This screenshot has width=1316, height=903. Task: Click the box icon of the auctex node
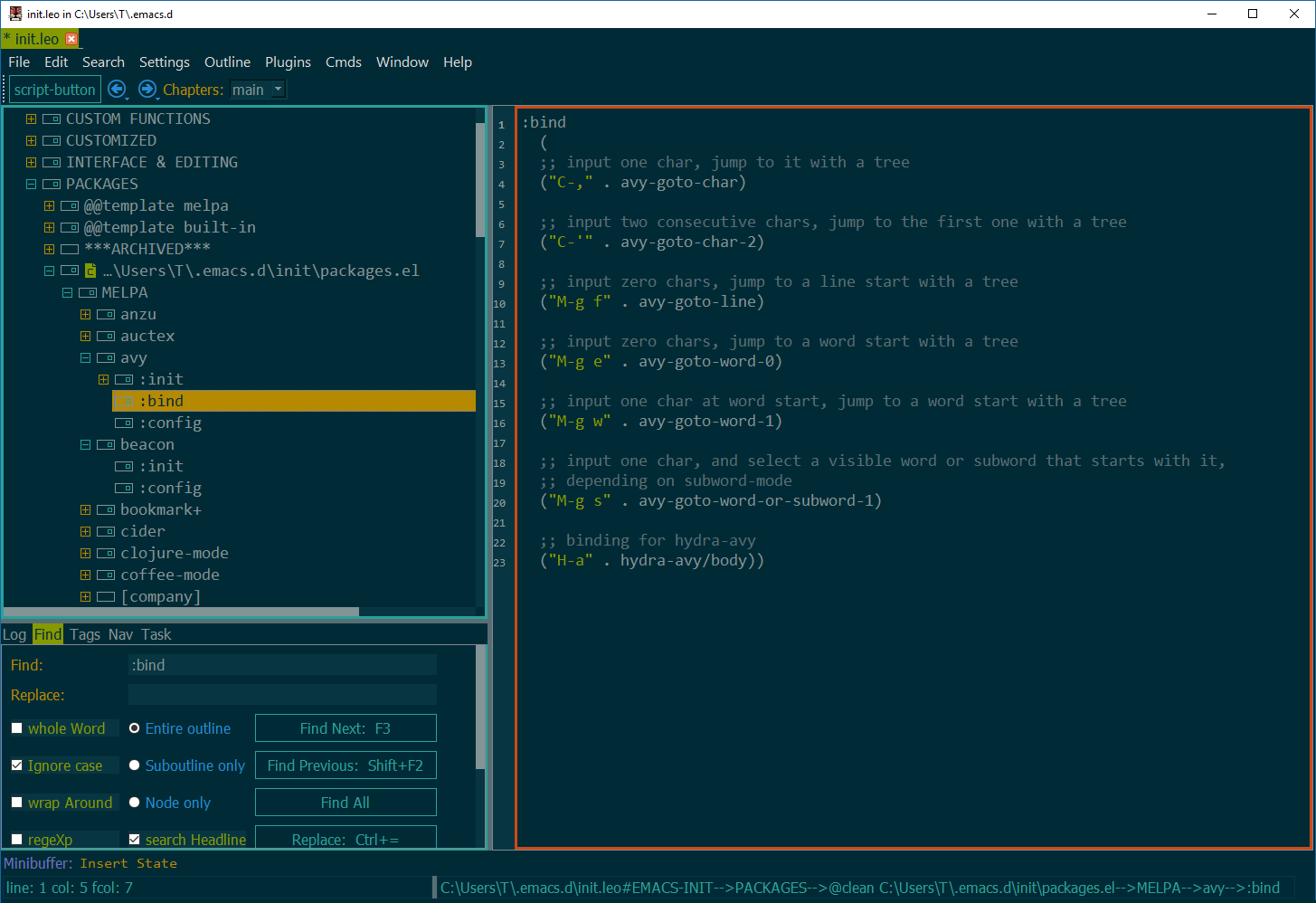pos(106,337)
